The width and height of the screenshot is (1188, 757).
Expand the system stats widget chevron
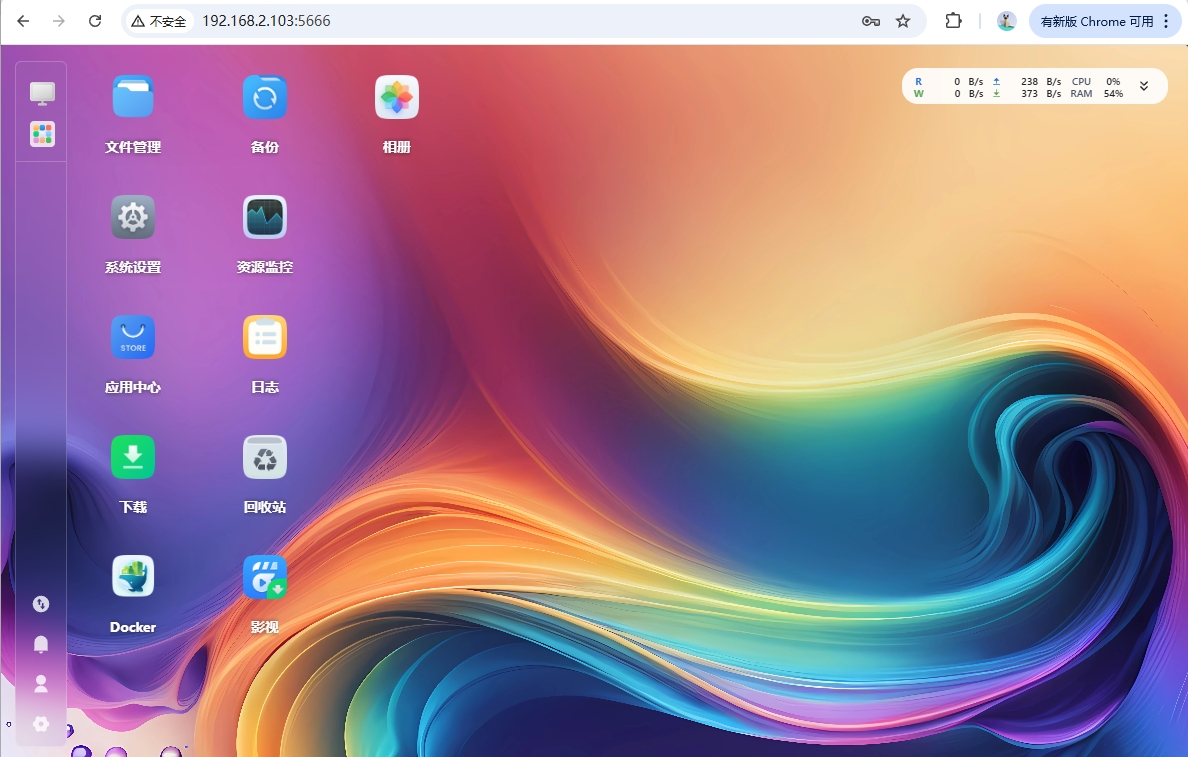point(1144,87)
